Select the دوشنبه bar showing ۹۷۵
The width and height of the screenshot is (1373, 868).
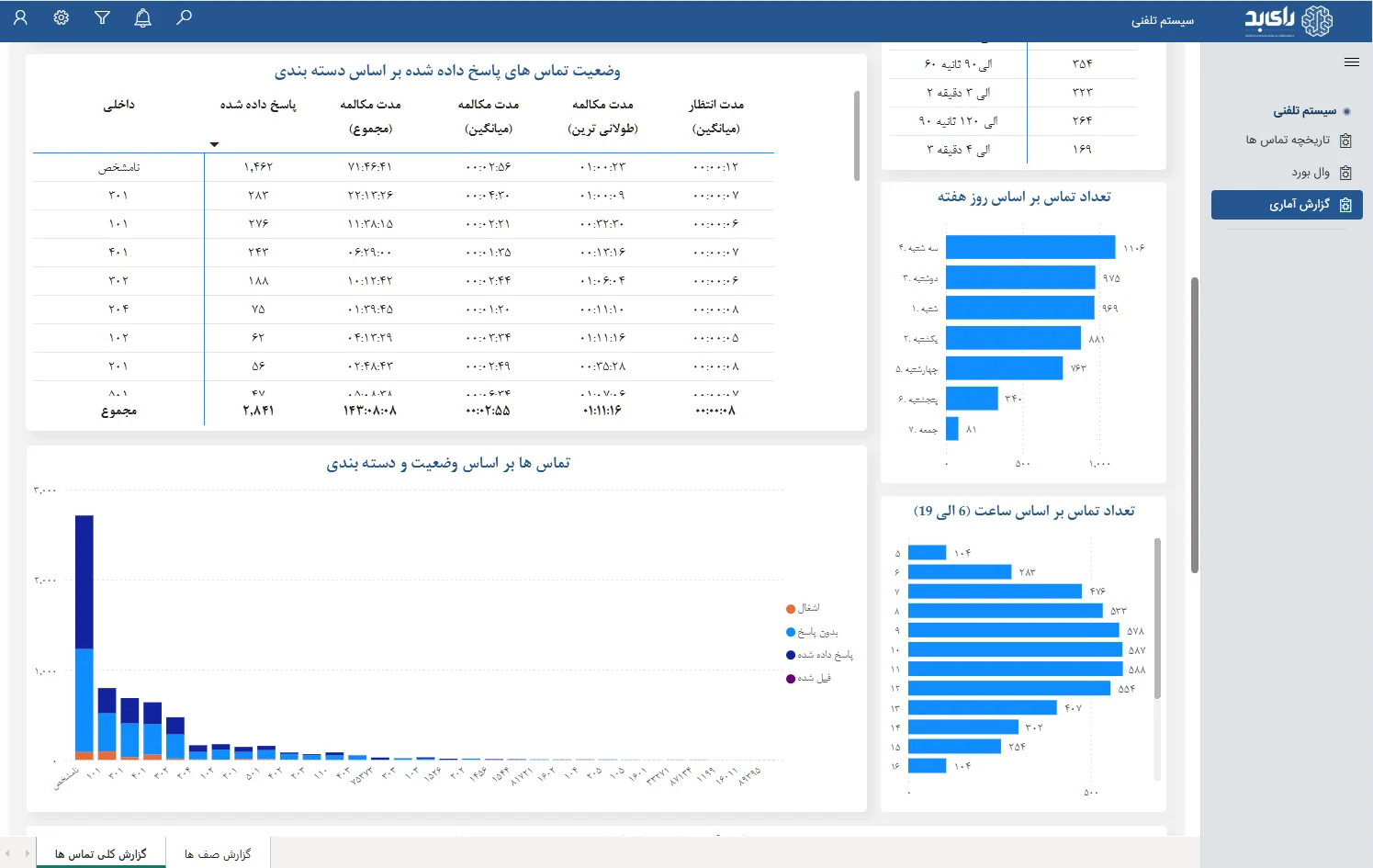(1020, 277)
